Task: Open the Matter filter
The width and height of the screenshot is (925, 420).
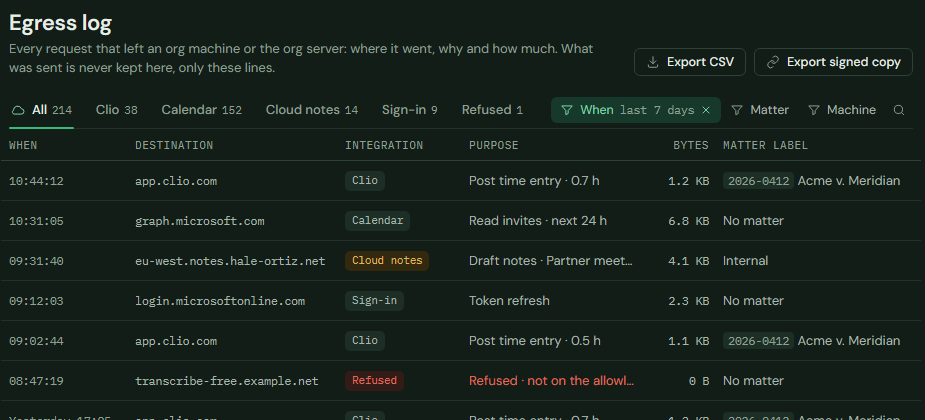Action: coord(760,110)
